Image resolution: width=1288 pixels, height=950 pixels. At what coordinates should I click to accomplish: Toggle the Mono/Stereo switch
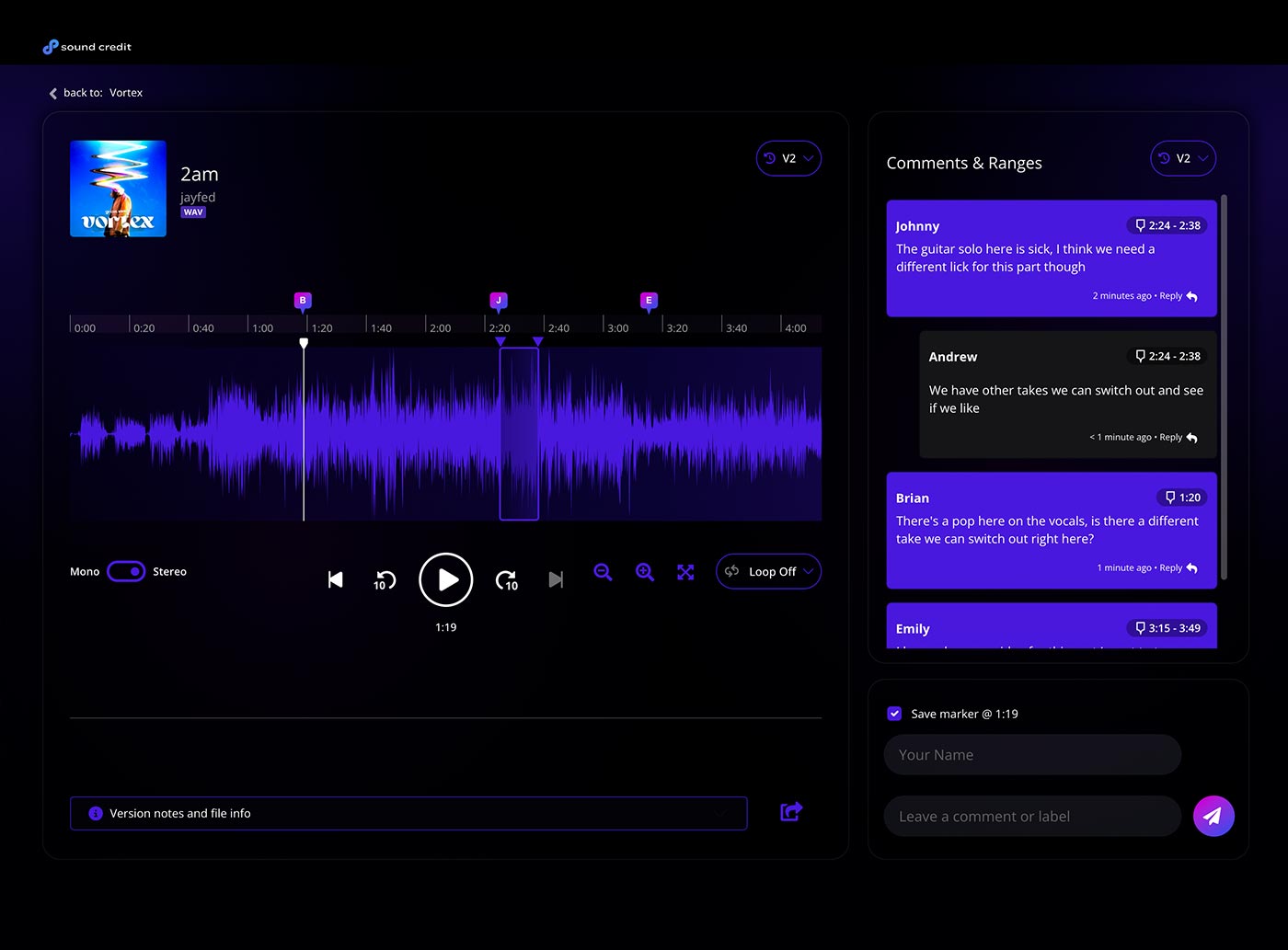126,572
